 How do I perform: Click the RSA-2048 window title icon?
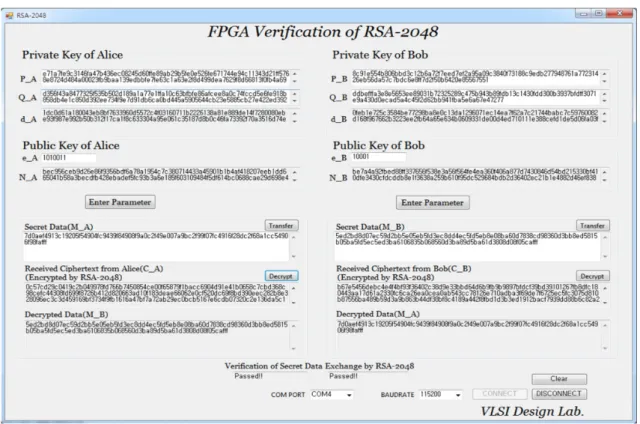(x=9, y=16)
